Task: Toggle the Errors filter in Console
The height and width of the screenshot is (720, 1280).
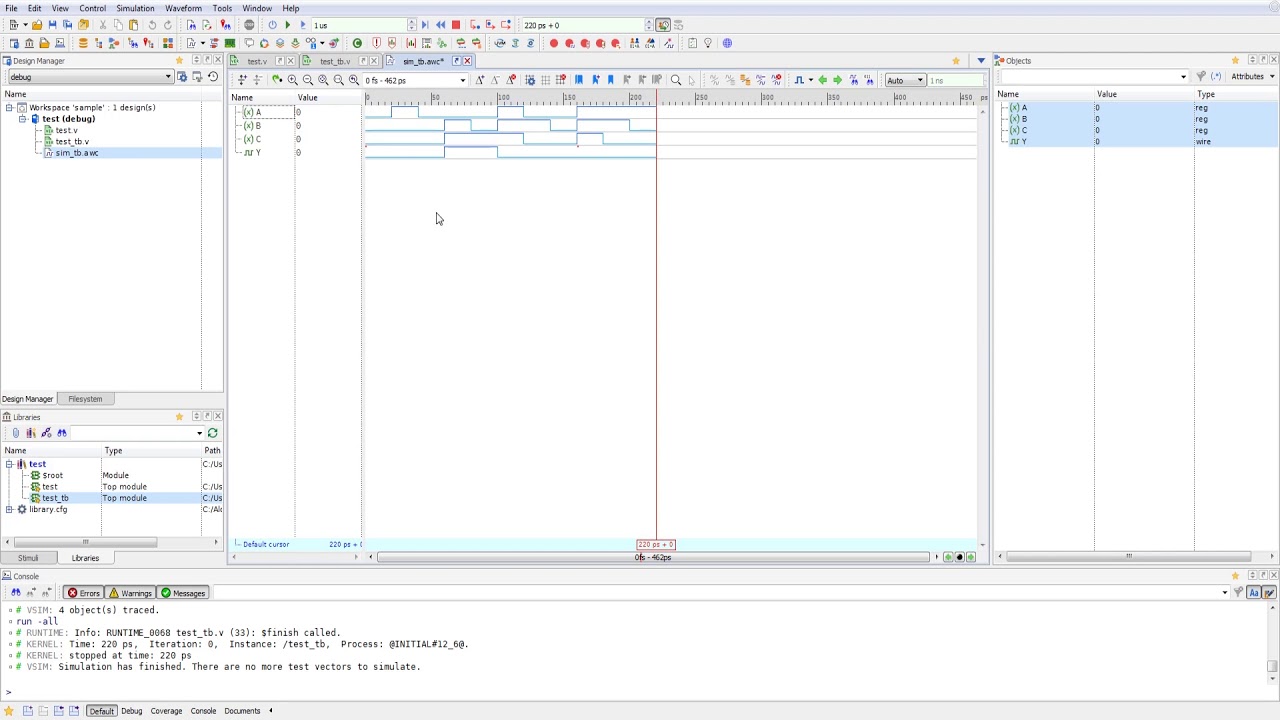Action: (84, 593)
